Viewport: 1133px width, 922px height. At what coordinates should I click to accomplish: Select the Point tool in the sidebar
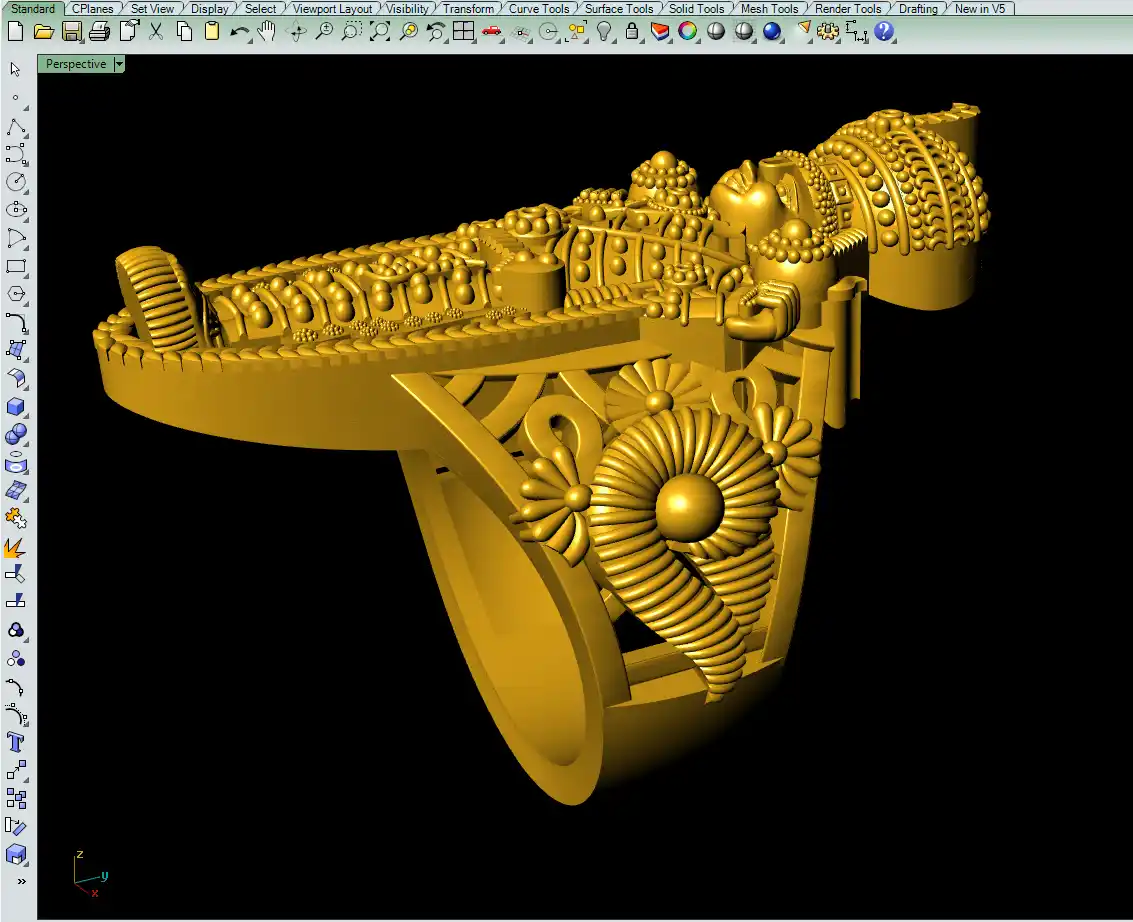pos(16,98)
